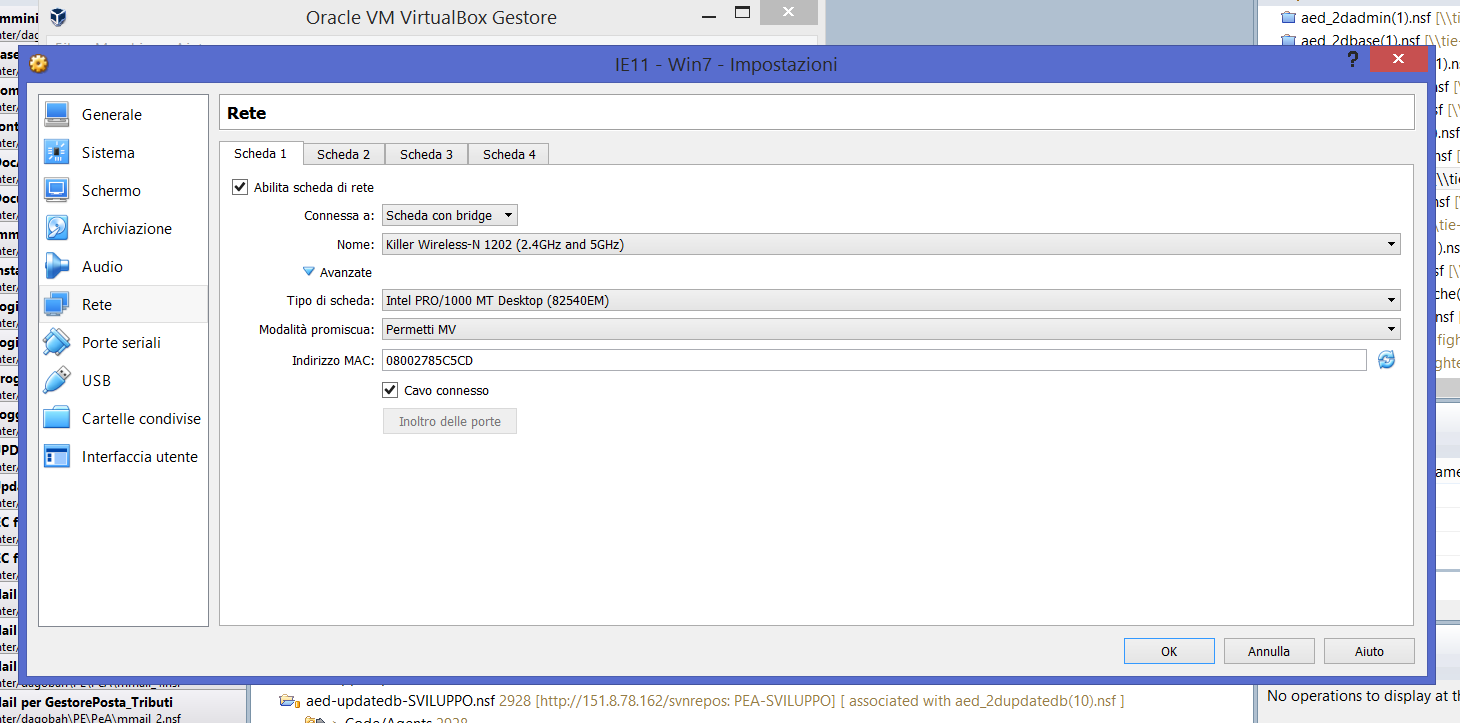Screen dimensions: 1460x723
Task: Open the Cartelle condivise folder icon
Action: [x=57, y=419]
